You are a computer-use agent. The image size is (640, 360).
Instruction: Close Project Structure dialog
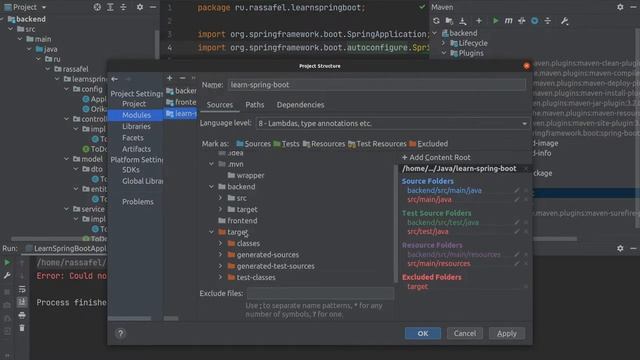point(527,66)
